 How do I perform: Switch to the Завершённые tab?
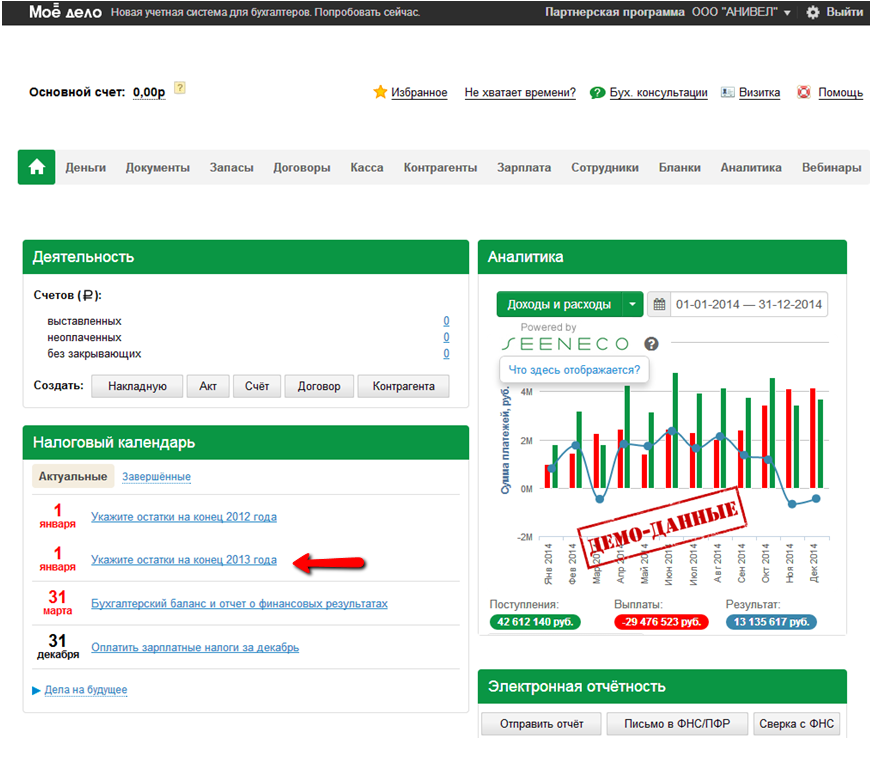[156, 477]
